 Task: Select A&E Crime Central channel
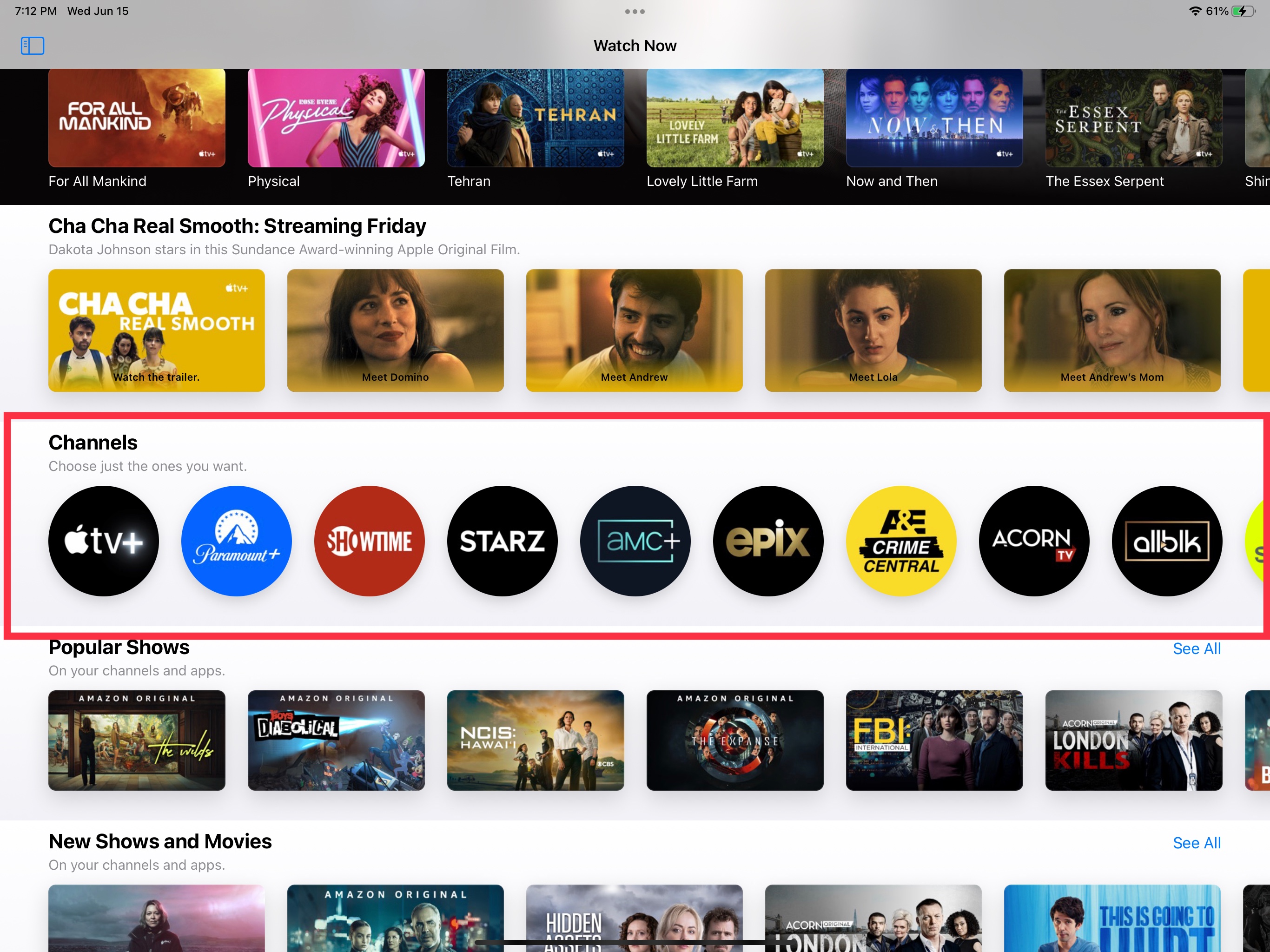pyautogui.click(x=901, y=541)
